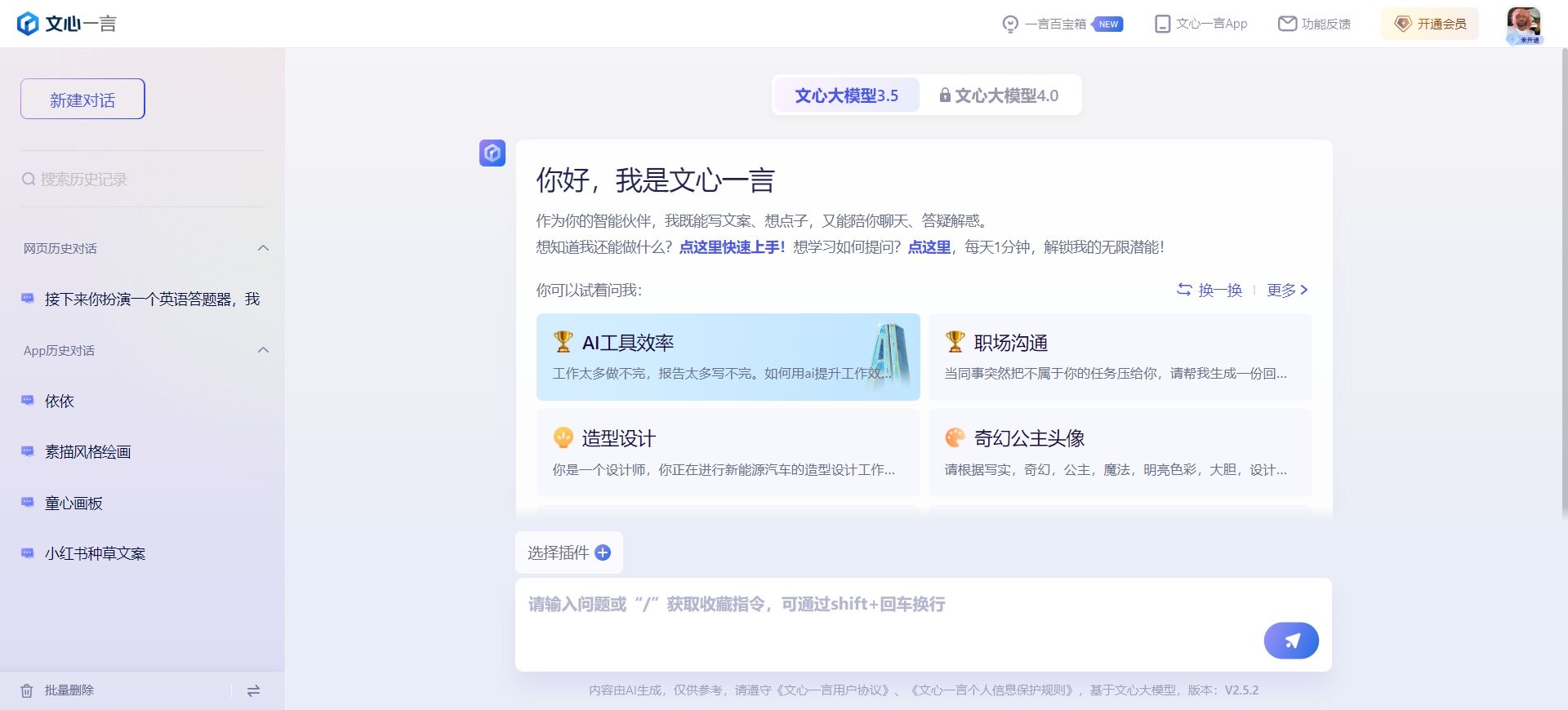Image resolution: width=1568 pixels, height=710 pixels.
Task: Click the 开通会员 text
Action: pyautogui.click(x=1442, y=24)
